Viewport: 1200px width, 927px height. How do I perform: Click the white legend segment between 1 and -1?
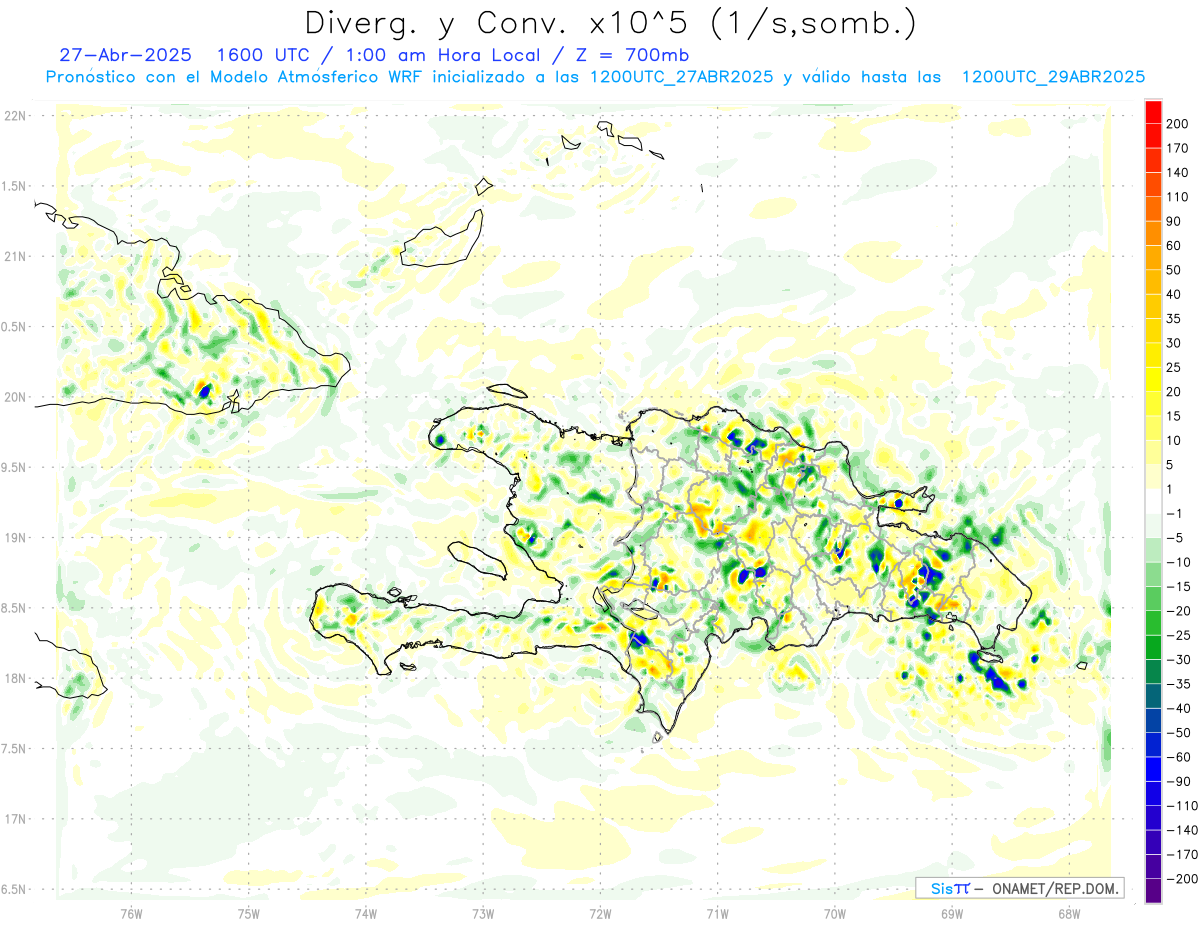tap(1153, 502)
